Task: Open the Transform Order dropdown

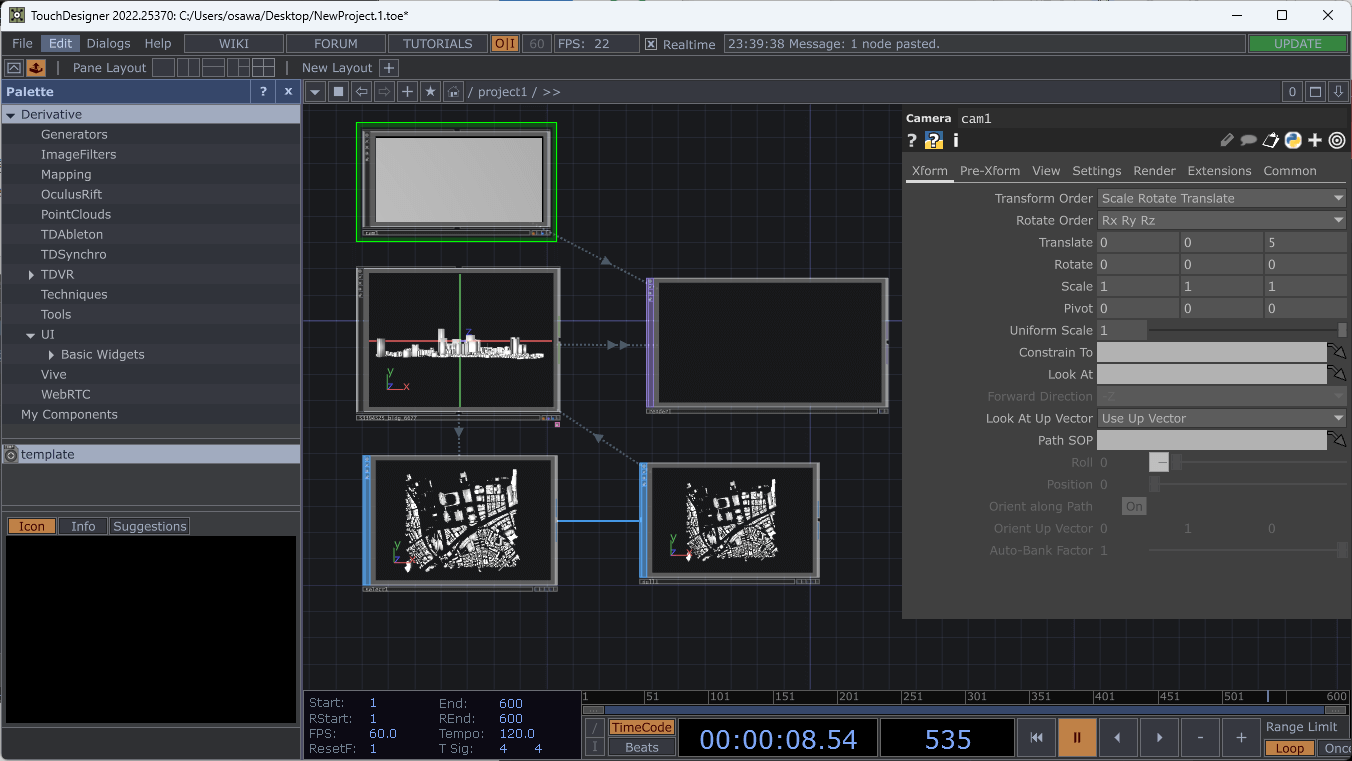Action: point(1220,198)
